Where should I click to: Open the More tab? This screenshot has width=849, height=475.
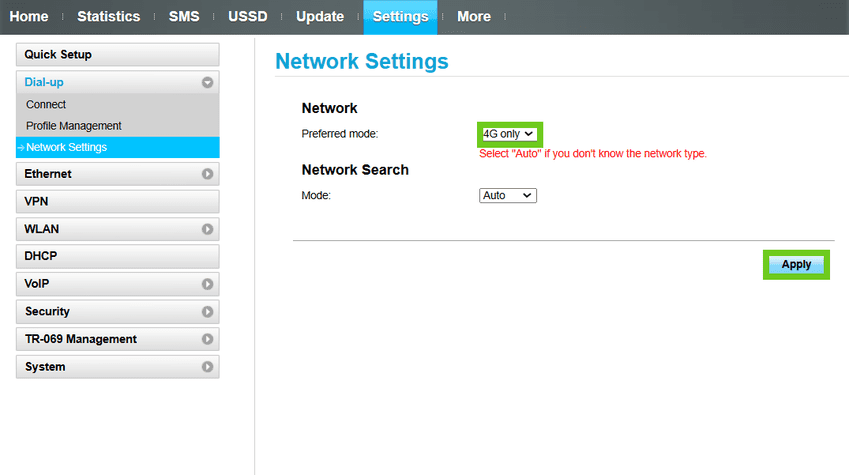(474, 17)
